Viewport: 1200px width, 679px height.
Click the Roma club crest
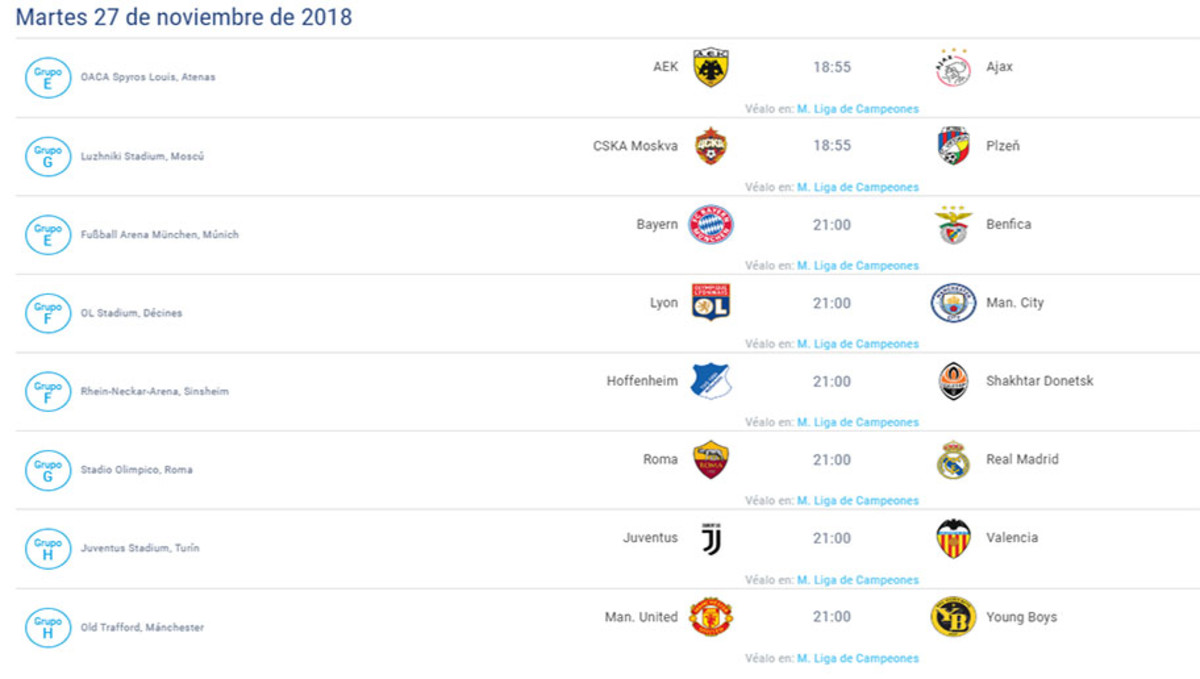pos(710,460)
